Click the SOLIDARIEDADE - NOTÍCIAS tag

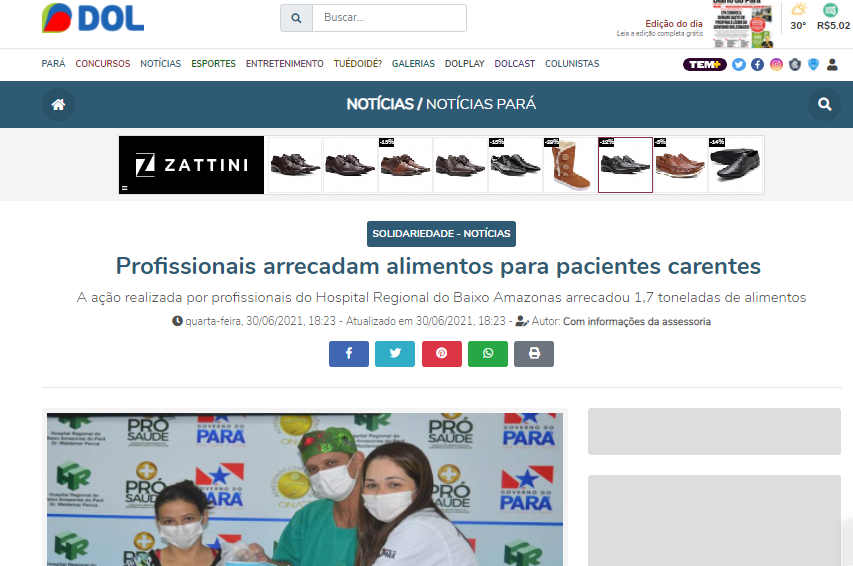(x=441, y=234)
